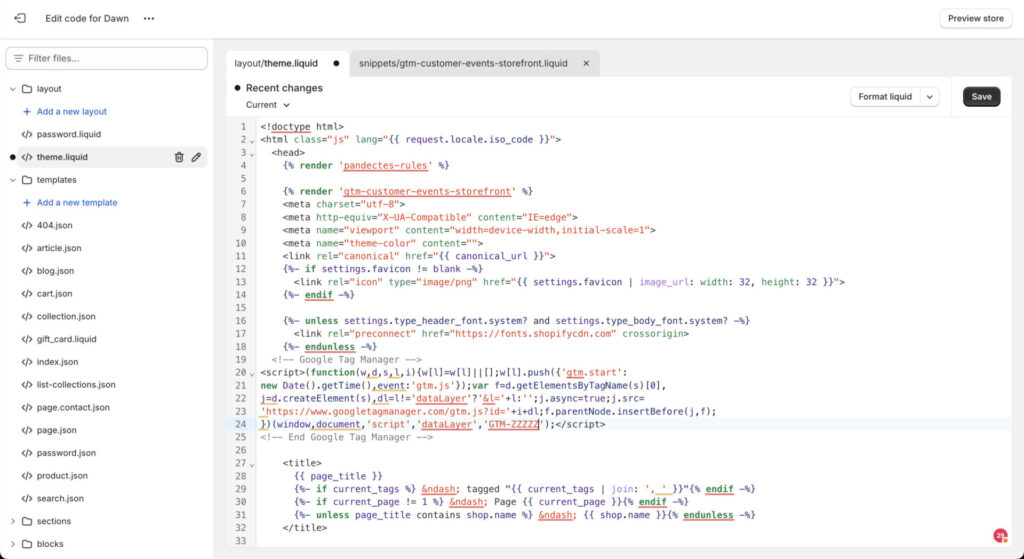
Task: Switch to the gtm-customer-events-storefront.liquid tab
Action: 463,63
